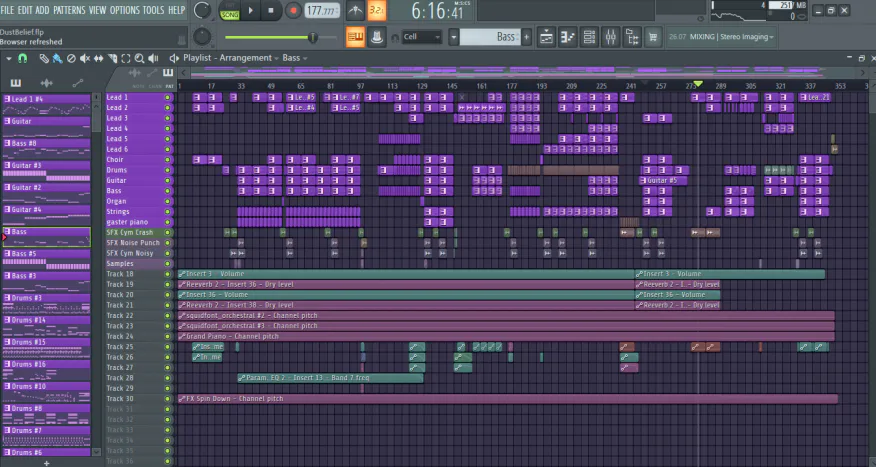Screen dimensions: 876x467
Task: Click the Guitar #5 clip in playlist
Action: point(663,180)
